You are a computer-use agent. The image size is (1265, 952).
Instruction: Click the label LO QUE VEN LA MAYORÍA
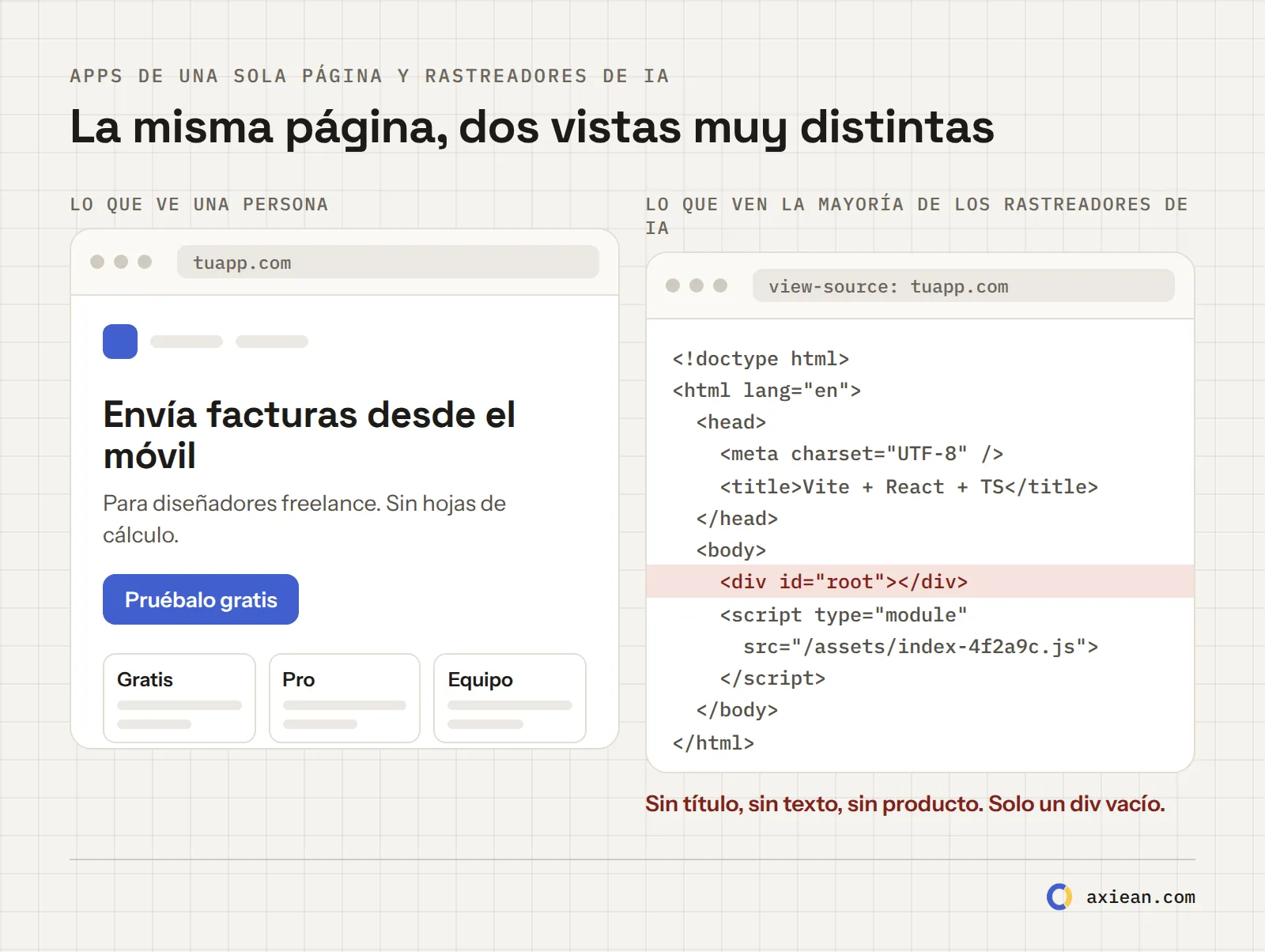click(917, 216)
